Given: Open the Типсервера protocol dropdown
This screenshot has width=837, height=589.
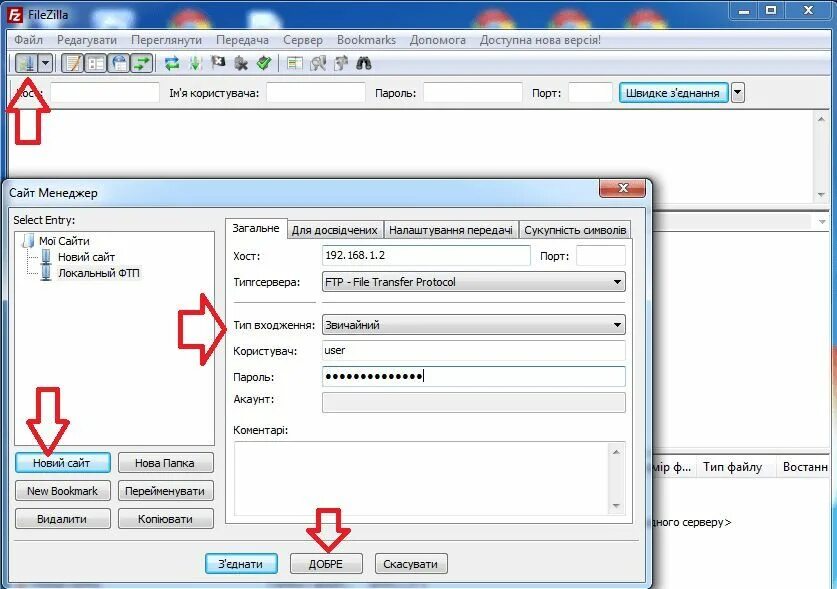Looking at the screenshot, I should click(x=473, y=282).
